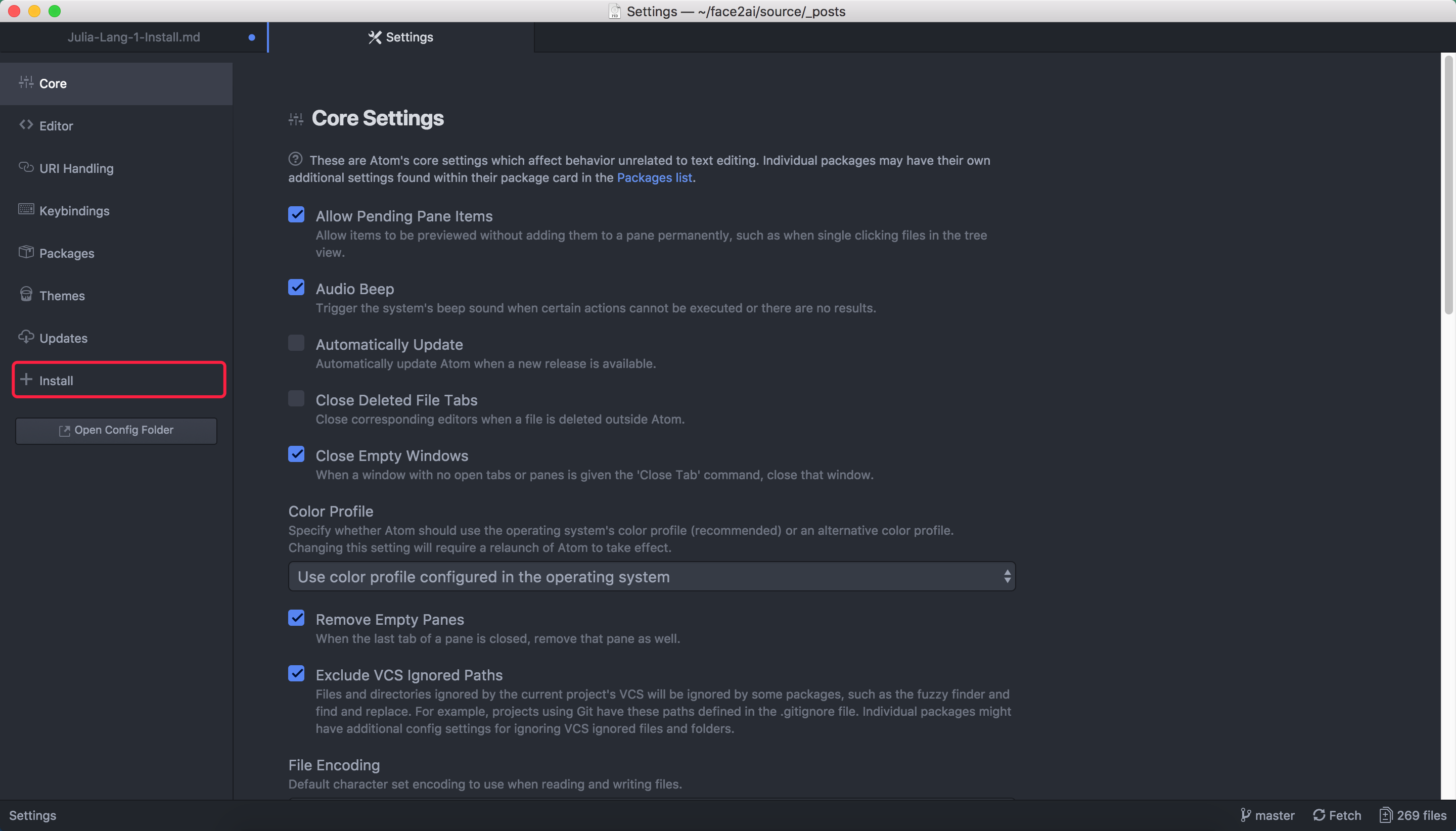Click the URI Handling link icon
Screen dimensions: 1456x831
point(26,167)
